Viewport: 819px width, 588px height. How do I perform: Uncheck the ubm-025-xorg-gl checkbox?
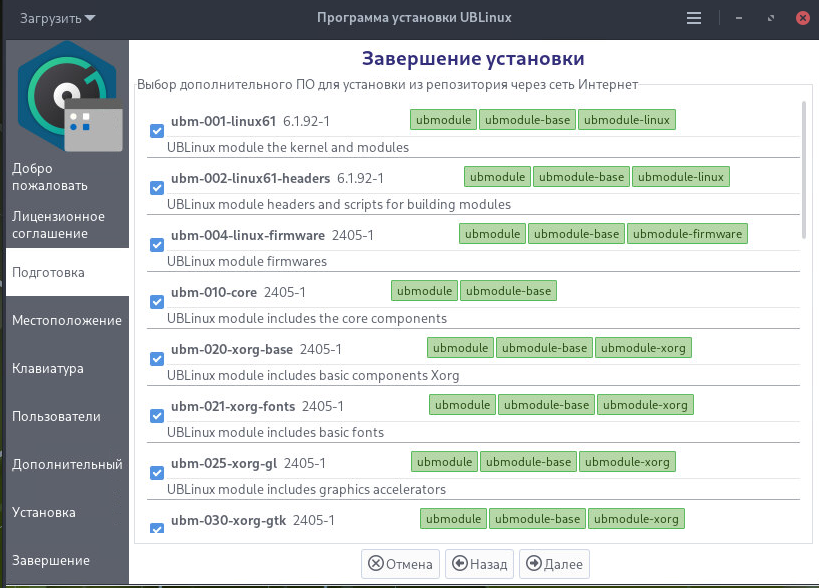click(157, 472)
